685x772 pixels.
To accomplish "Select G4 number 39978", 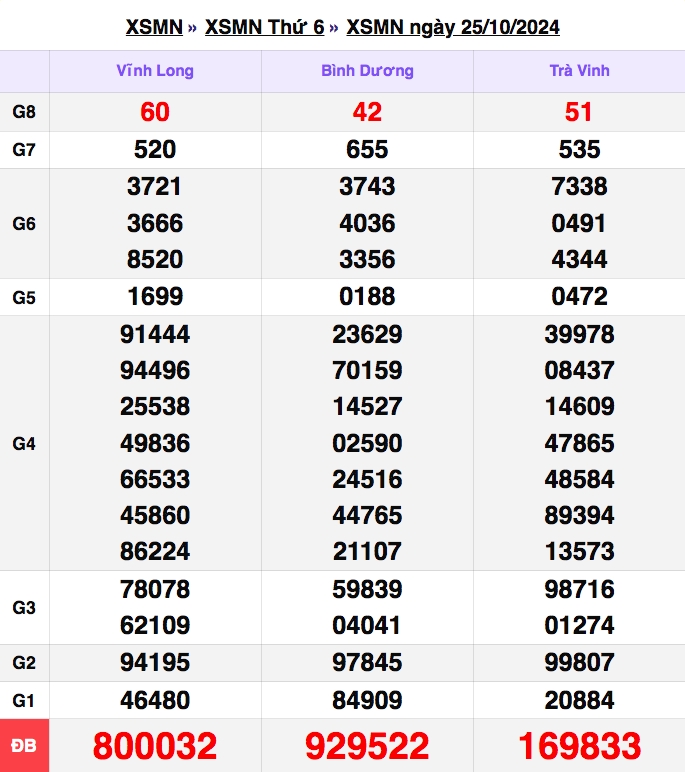I will click(x=580, y=334).
